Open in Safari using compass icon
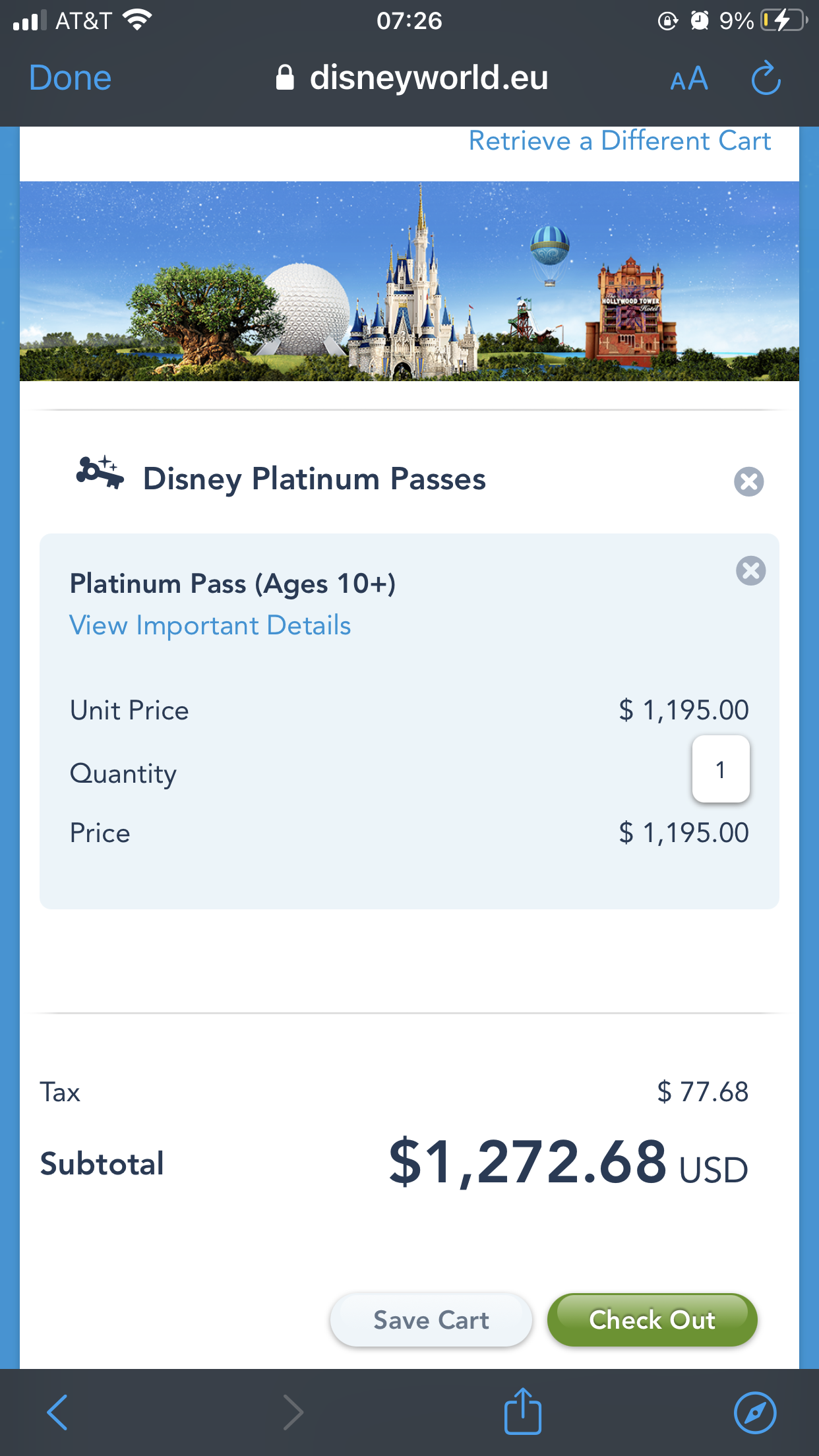Viewport: 819px width, 1456px height. 754,1412
